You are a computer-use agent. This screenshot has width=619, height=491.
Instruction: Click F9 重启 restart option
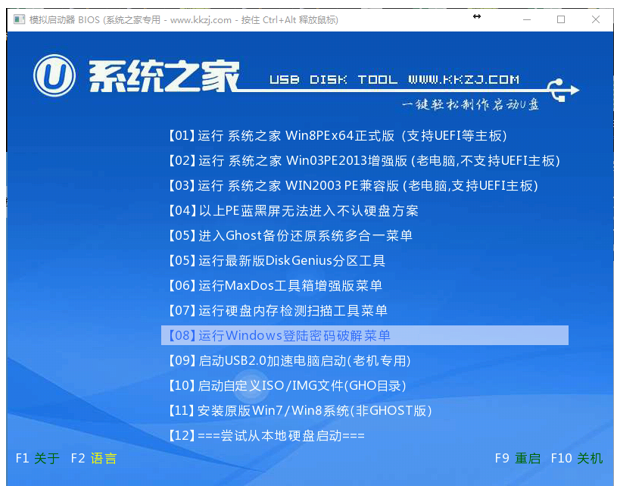tap(518, 458)
